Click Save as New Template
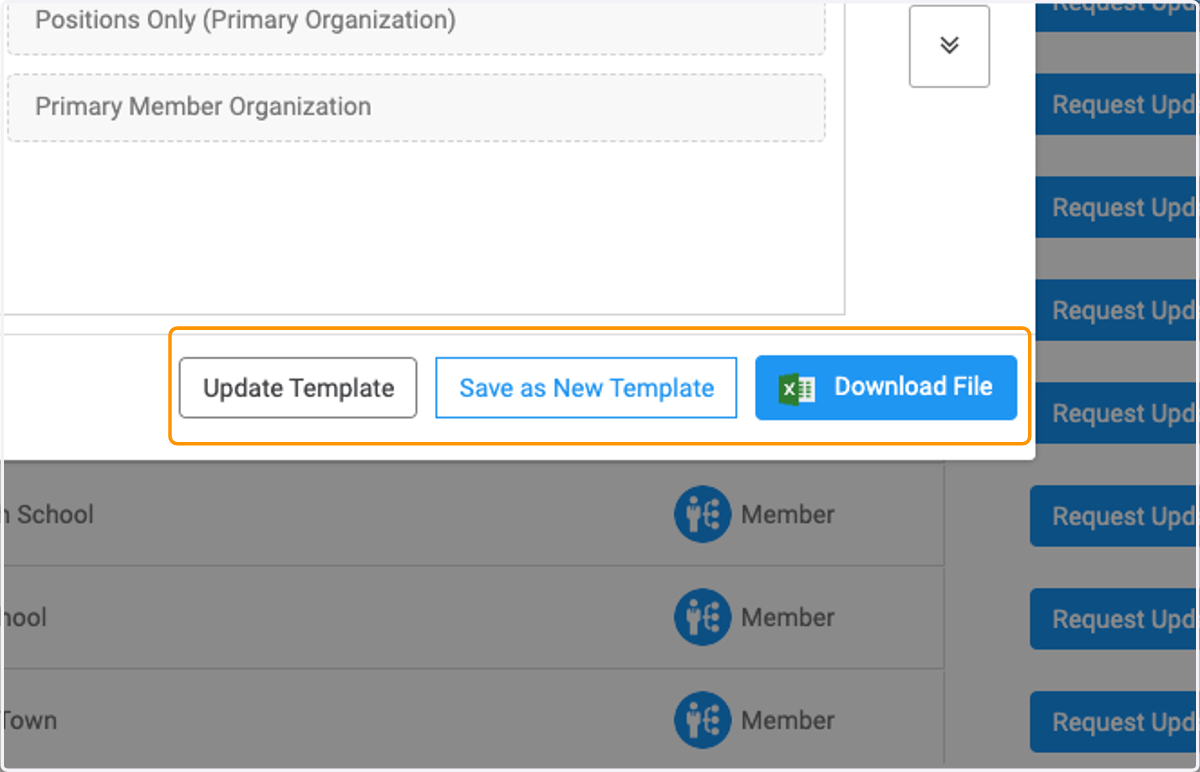 point(586,388)
